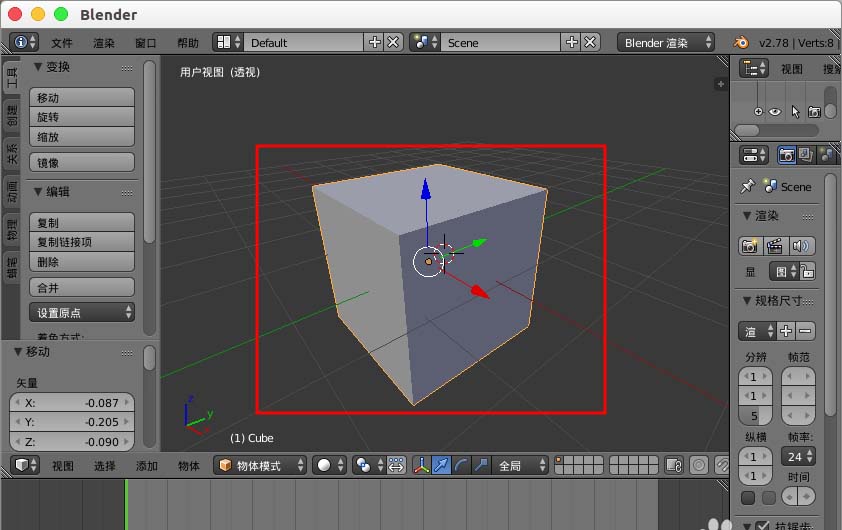The image size is (842, 530).
Task: Click the scene browse icon
Action: pos(426,42)
